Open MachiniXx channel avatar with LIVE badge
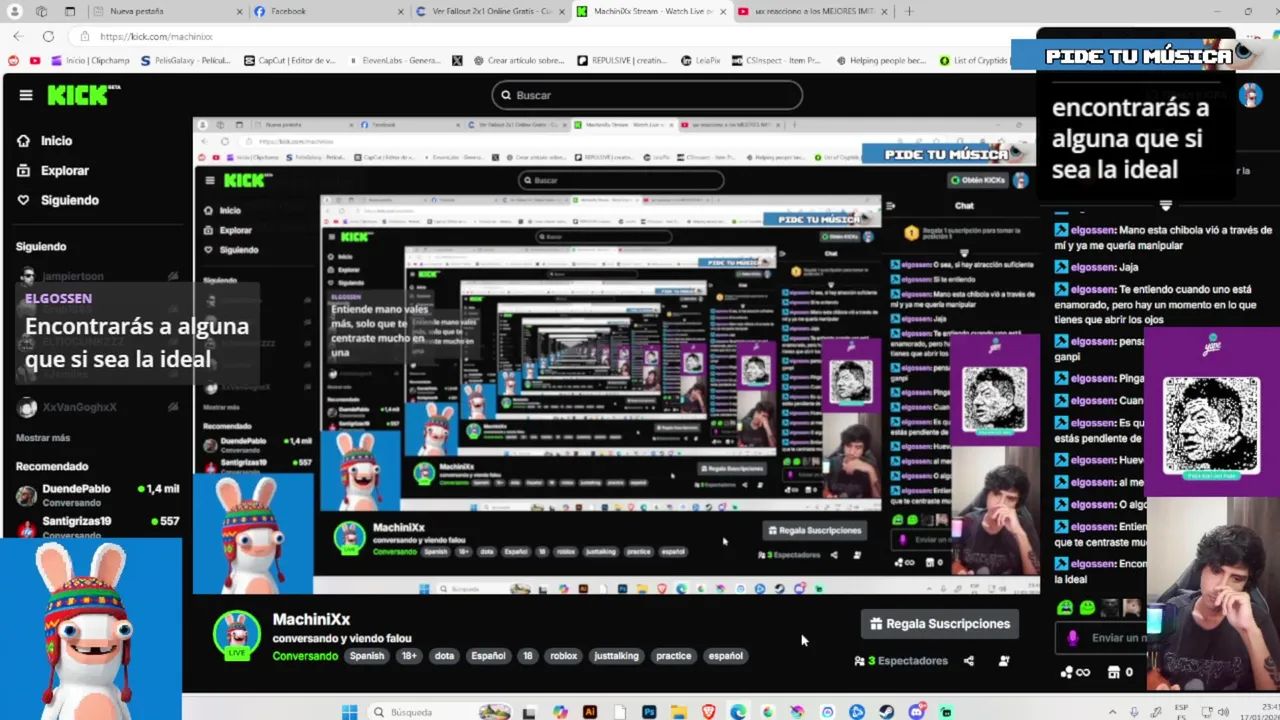 coord(237,636)
